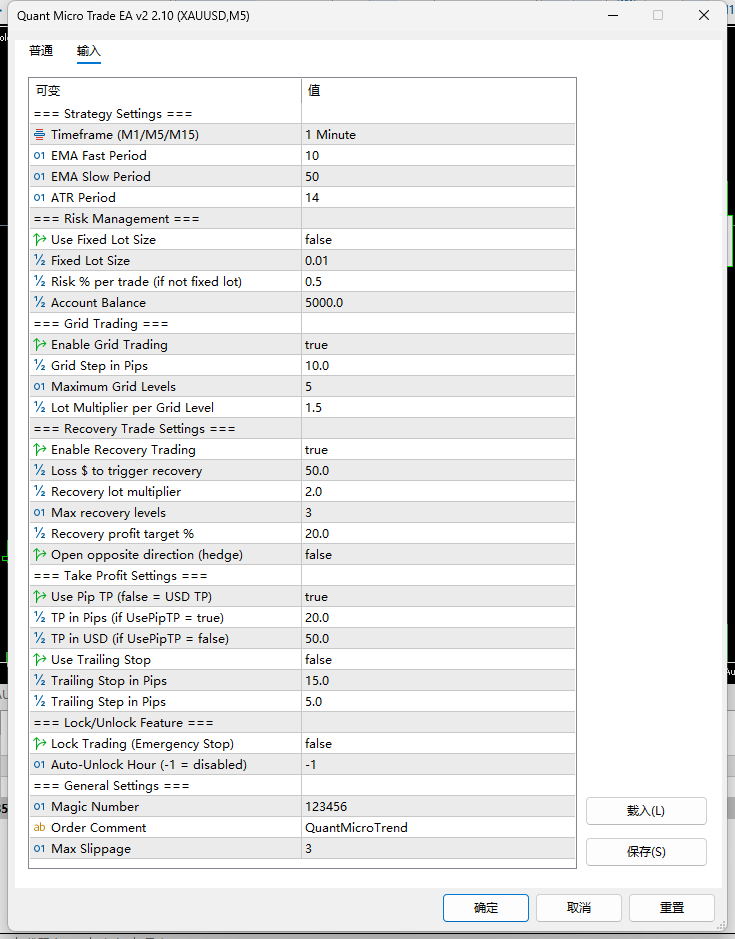Click the Max Slippage integer icon

tap(40, 849)
